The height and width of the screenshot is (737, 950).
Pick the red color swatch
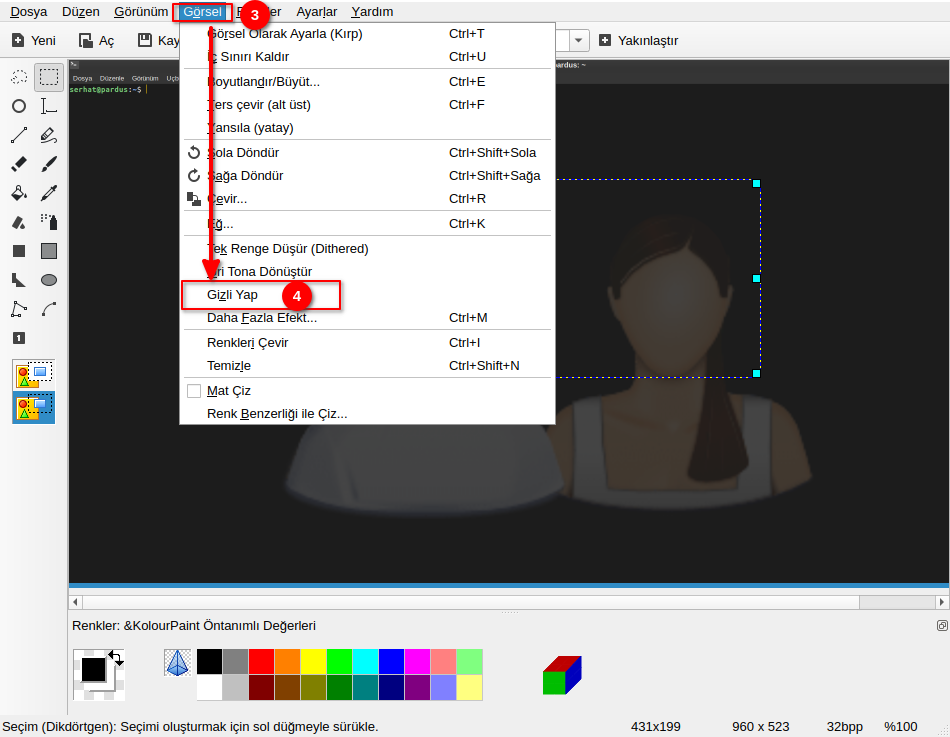coord(261,661)
